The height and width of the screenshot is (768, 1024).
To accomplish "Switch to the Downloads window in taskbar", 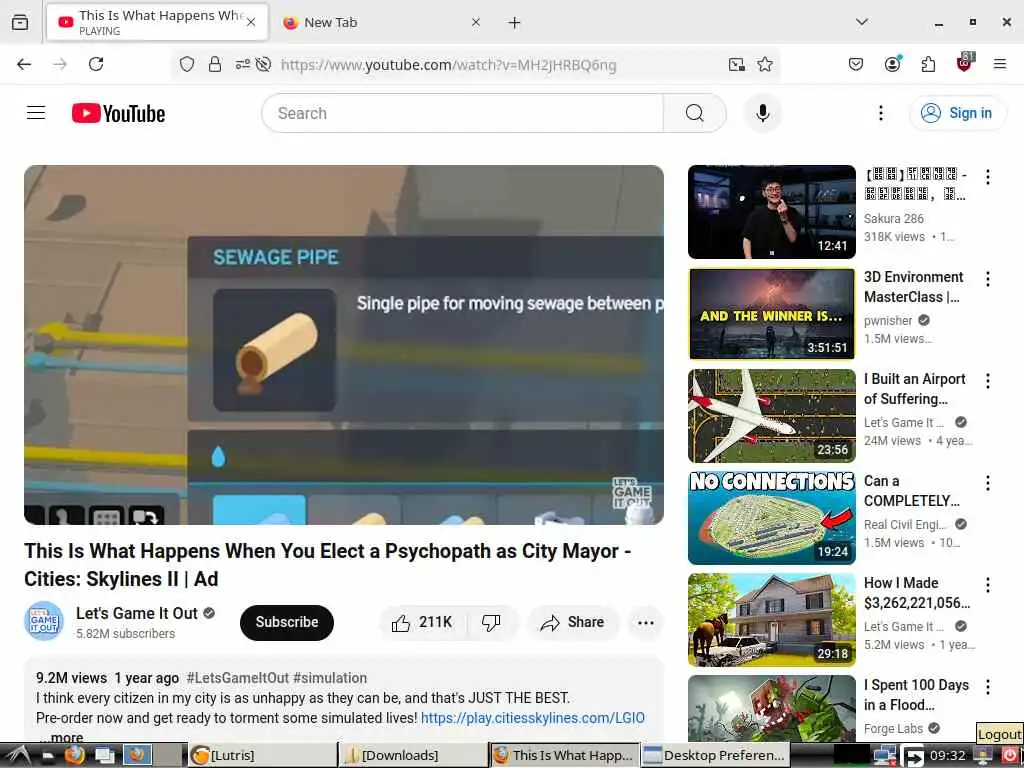I will 413,755.
